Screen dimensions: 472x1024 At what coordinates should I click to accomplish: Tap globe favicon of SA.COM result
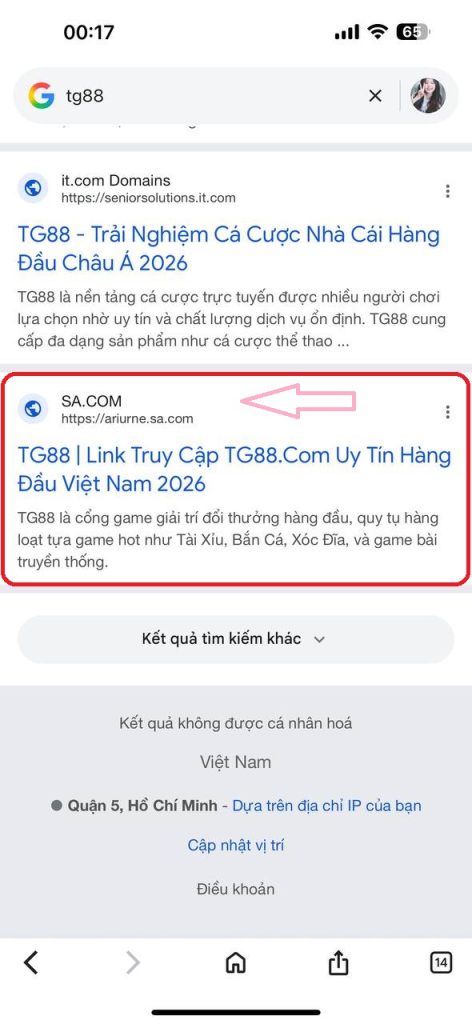pos(33,409)
